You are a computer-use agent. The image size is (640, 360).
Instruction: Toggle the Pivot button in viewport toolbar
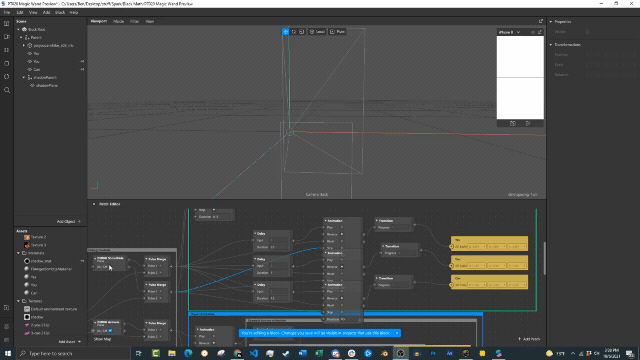tap(338, 32)
